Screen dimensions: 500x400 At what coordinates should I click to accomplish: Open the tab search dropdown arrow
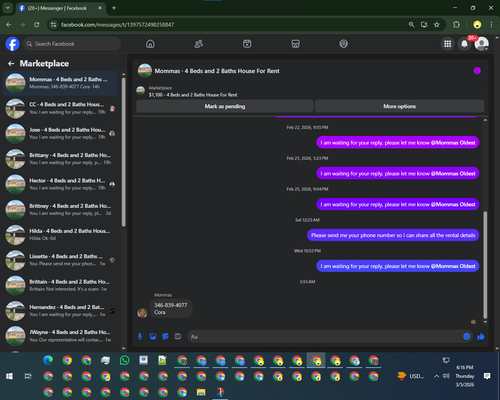(x=8, y=8)
